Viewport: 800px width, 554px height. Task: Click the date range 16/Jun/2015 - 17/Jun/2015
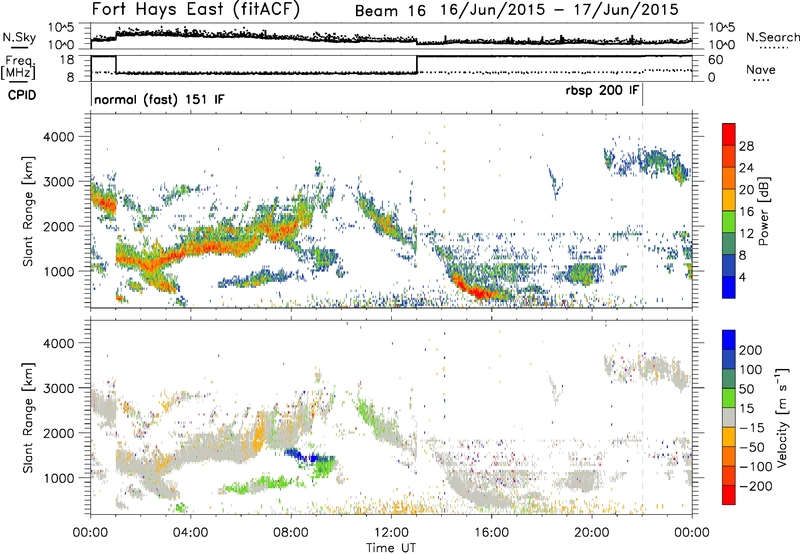560,10
